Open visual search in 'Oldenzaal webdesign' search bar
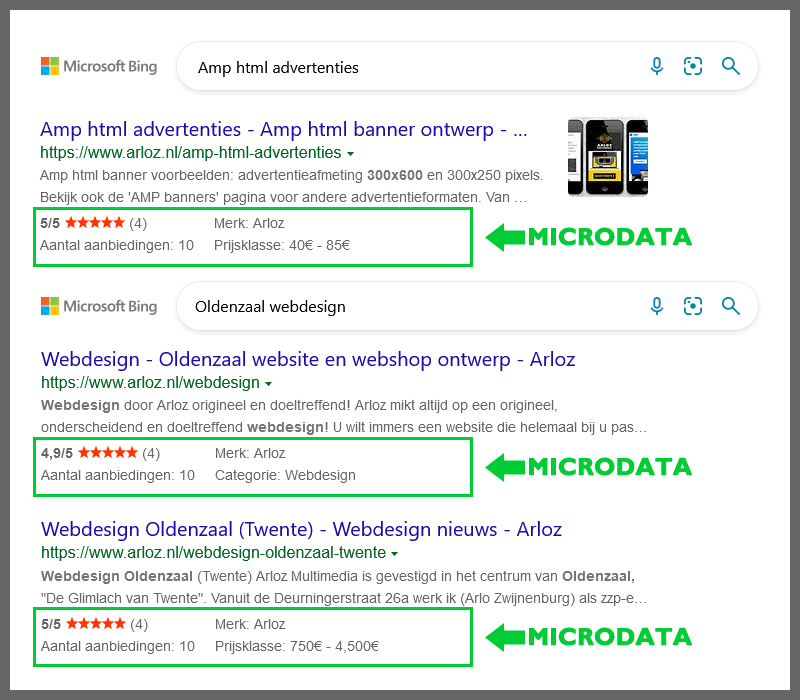 [x=693, y=306]
